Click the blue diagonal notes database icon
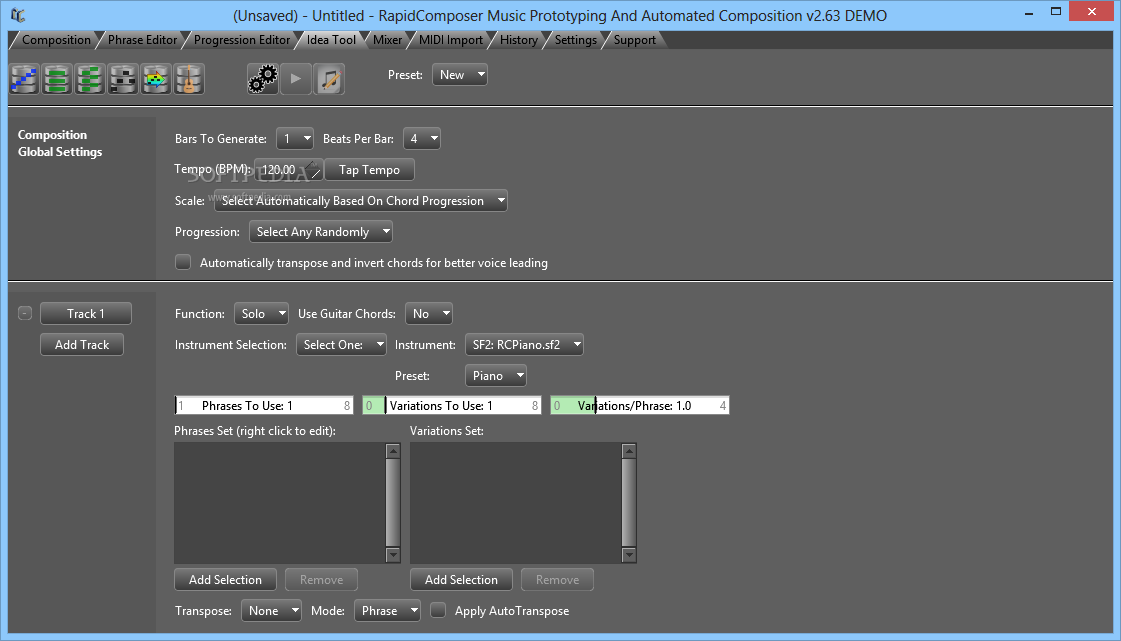This screenshot has height=641, width=1121. [24, 79]
